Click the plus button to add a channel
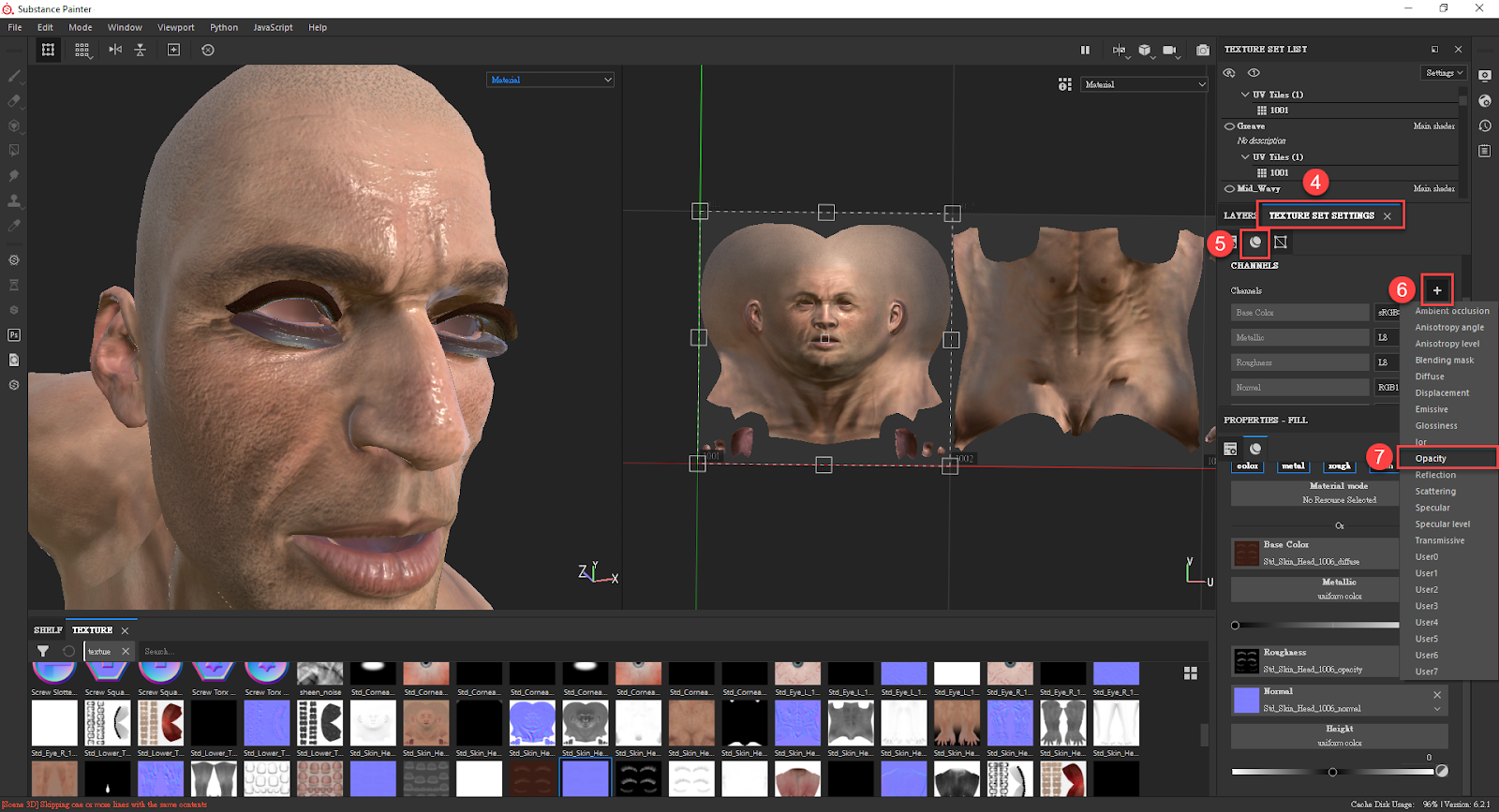The height and width of the screenshot is (812, 1499). pyautogui.click(x=1437, y=290)
